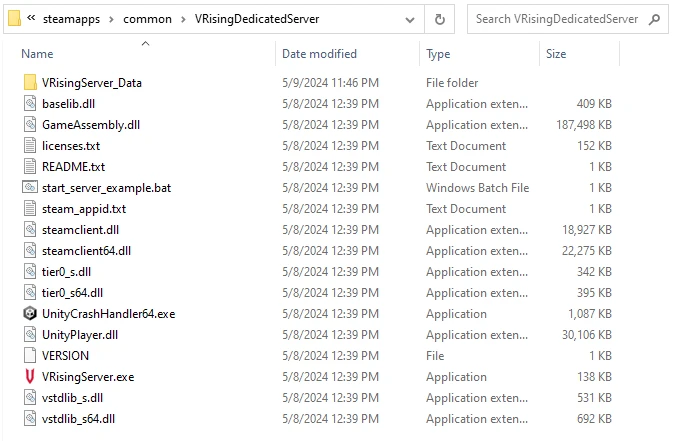This screenshot has width=674, height=441.
Task: Click the VERSION file icon
Action: (x=29, y=356)
